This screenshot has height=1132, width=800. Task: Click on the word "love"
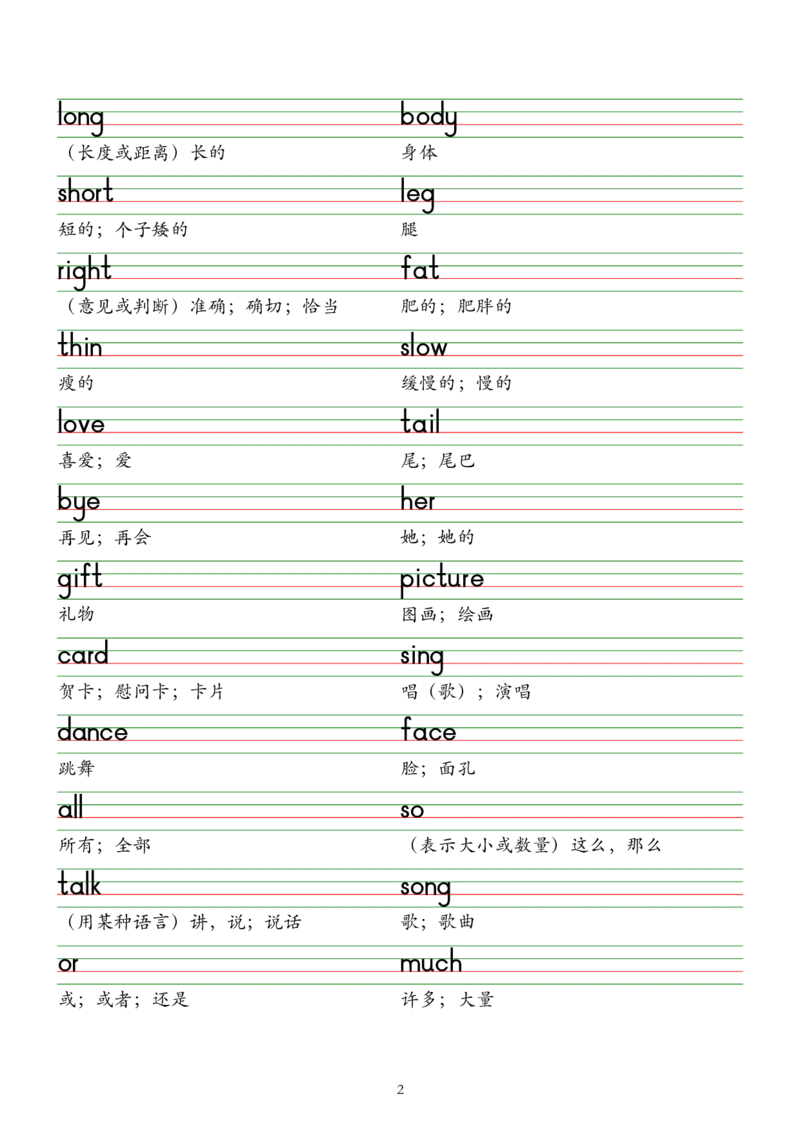pos(81,425)
